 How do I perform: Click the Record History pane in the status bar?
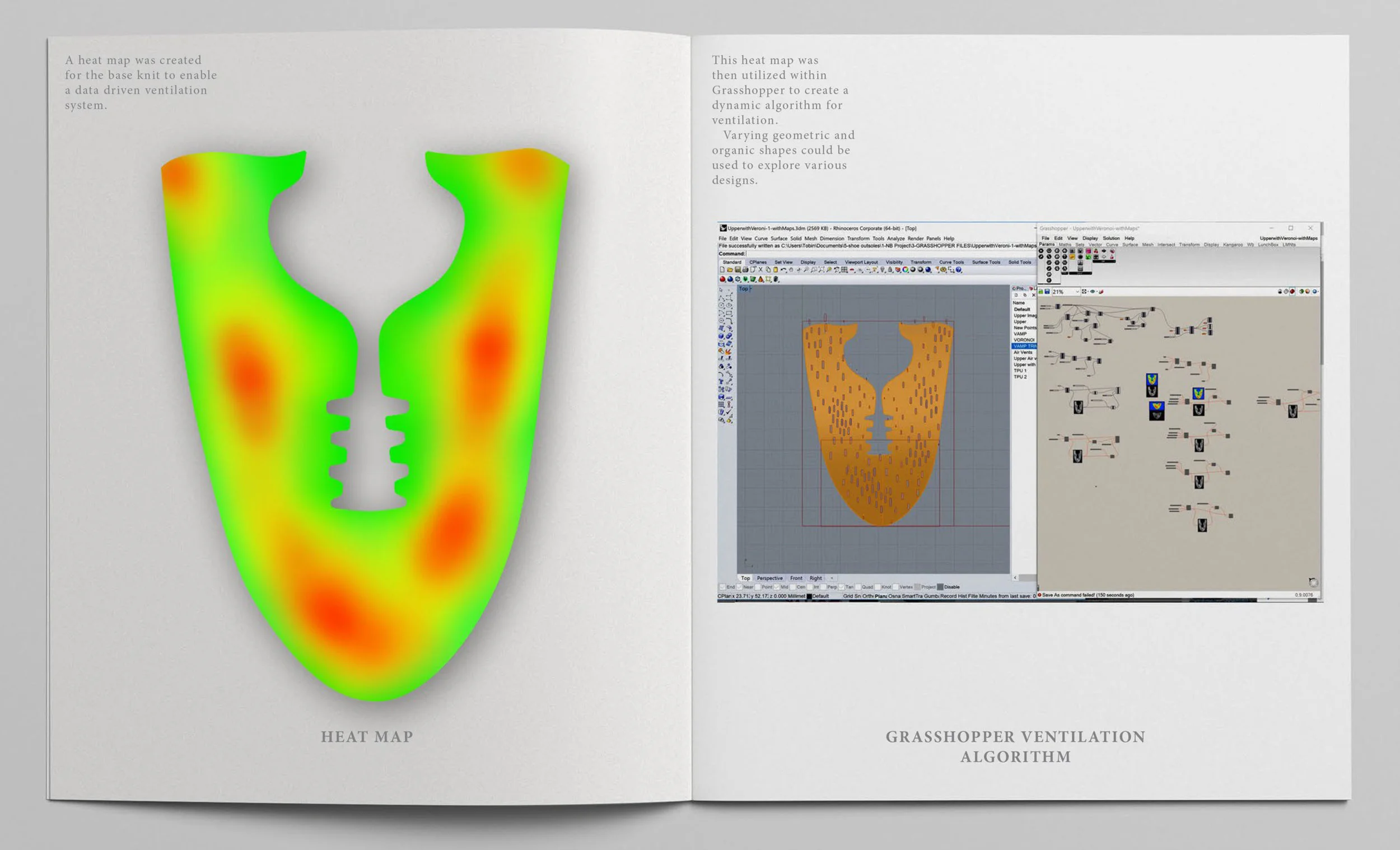pyautogui.click(x=953, y=596)
